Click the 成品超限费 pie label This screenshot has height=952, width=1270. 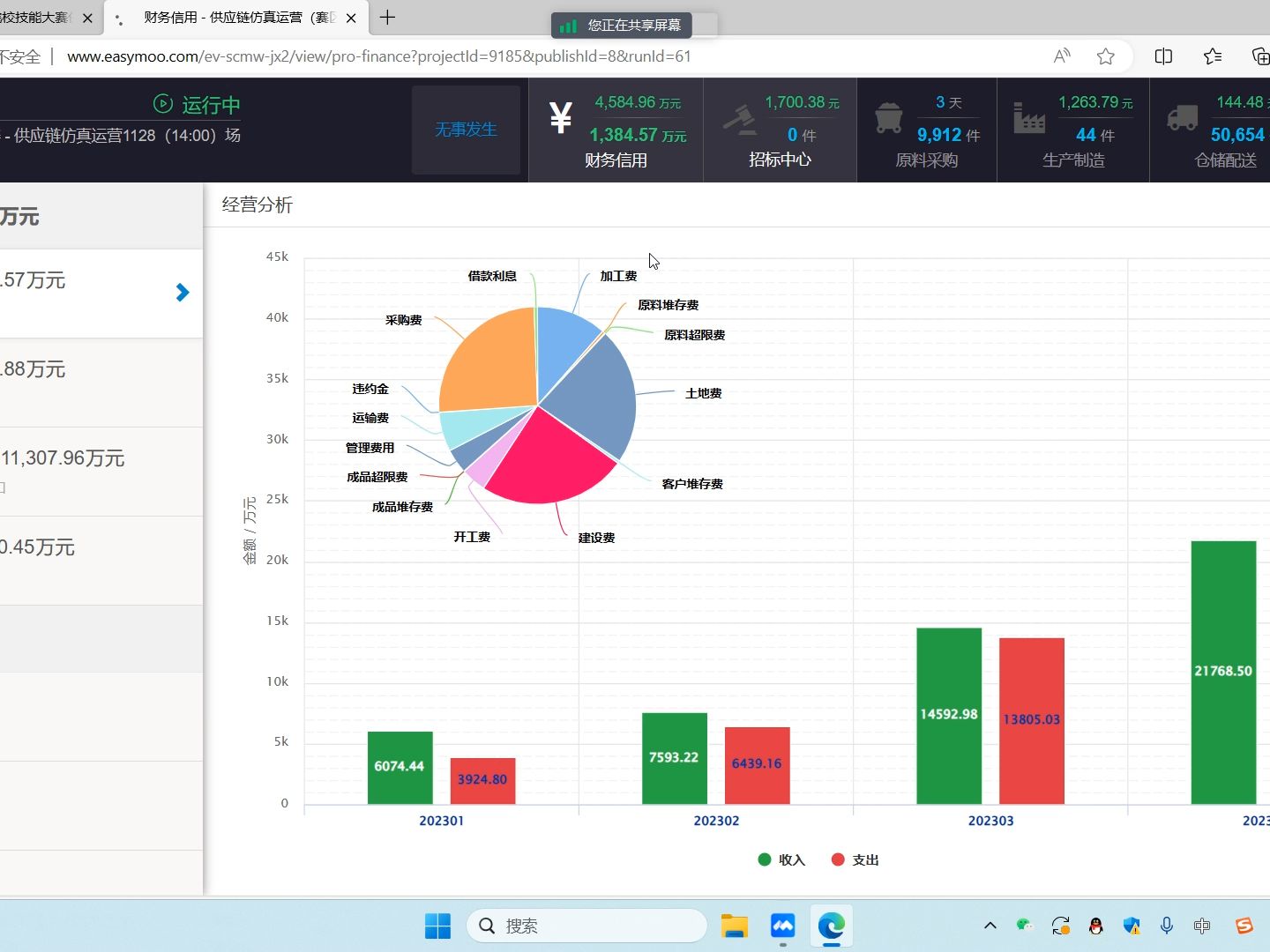tap(377, 477)
